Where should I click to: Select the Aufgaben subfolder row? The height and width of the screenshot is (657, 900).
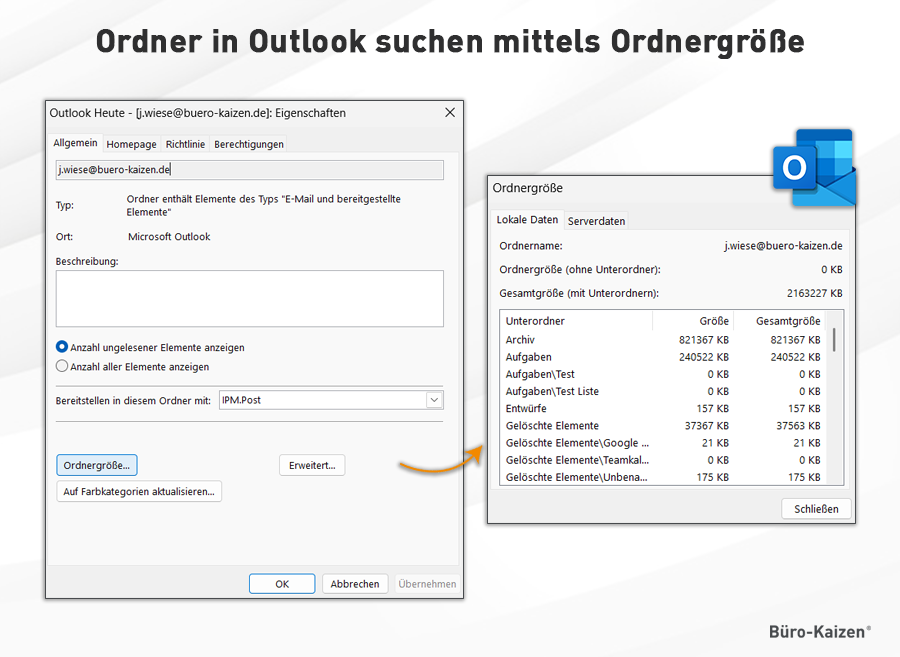tap(663, 357)
